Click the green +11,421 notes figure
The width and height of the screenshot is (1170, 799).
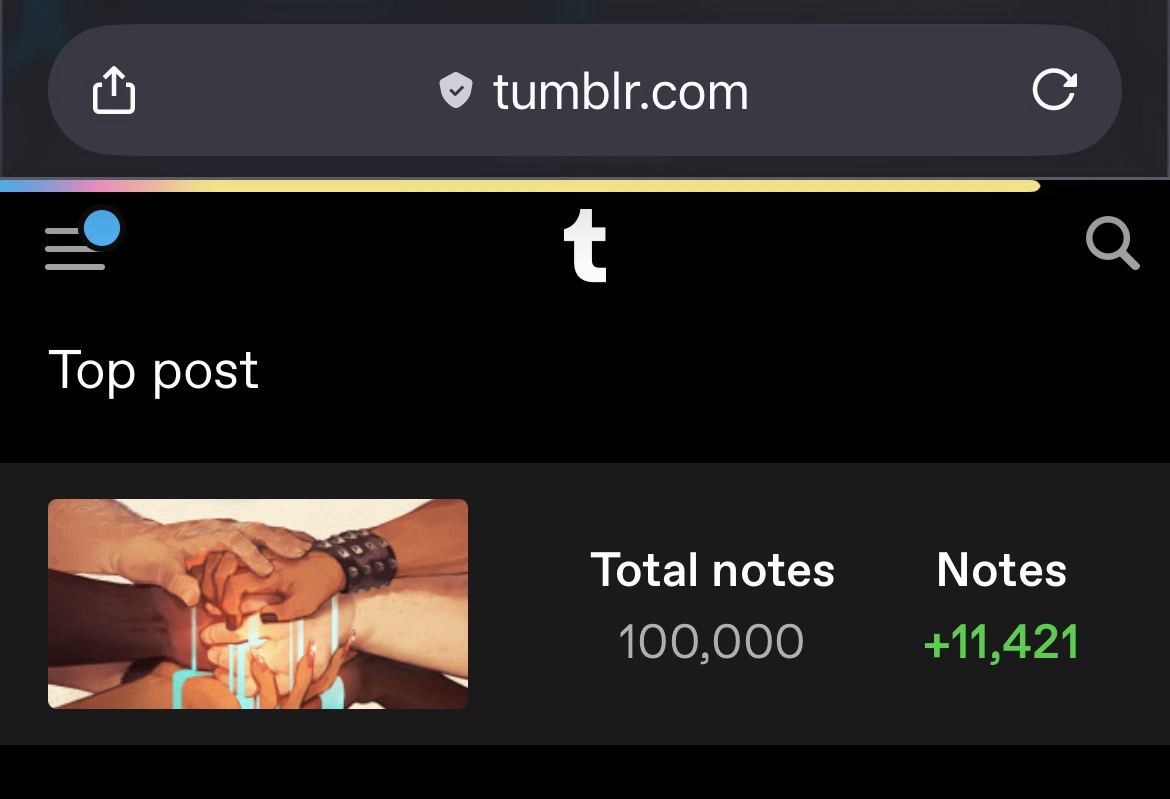click(x=1001, y=641)
